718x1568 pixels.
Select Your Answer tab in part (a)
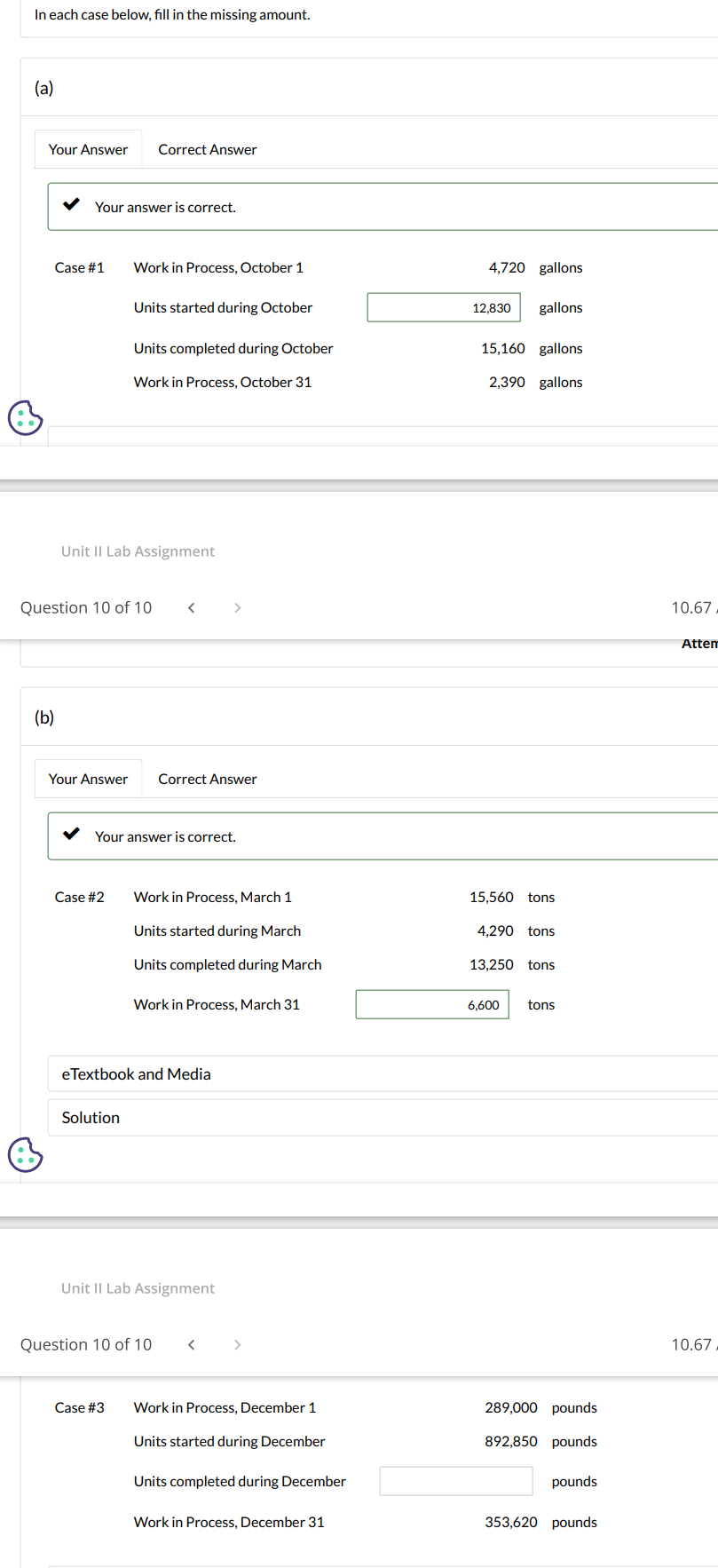pyautogui.click(x=88, y=149)
